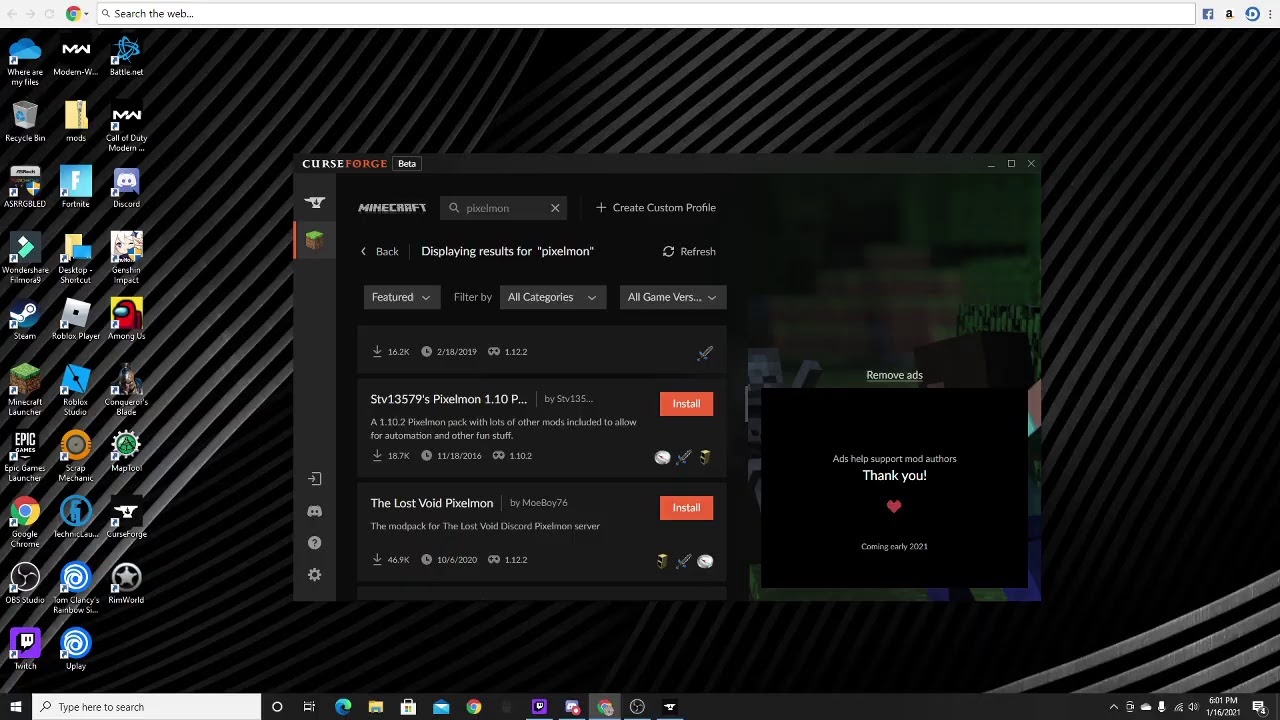This screenshot has height=720, width=1280.
Task: Show hidden system tray icons chevron
Action: coord(1114,707)
